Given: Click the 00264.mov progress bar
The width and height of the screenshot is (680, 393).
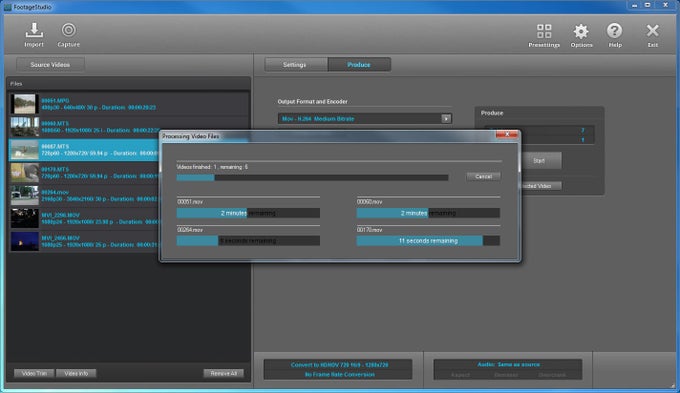Looking at the screenshot, I should coord(248,241).
